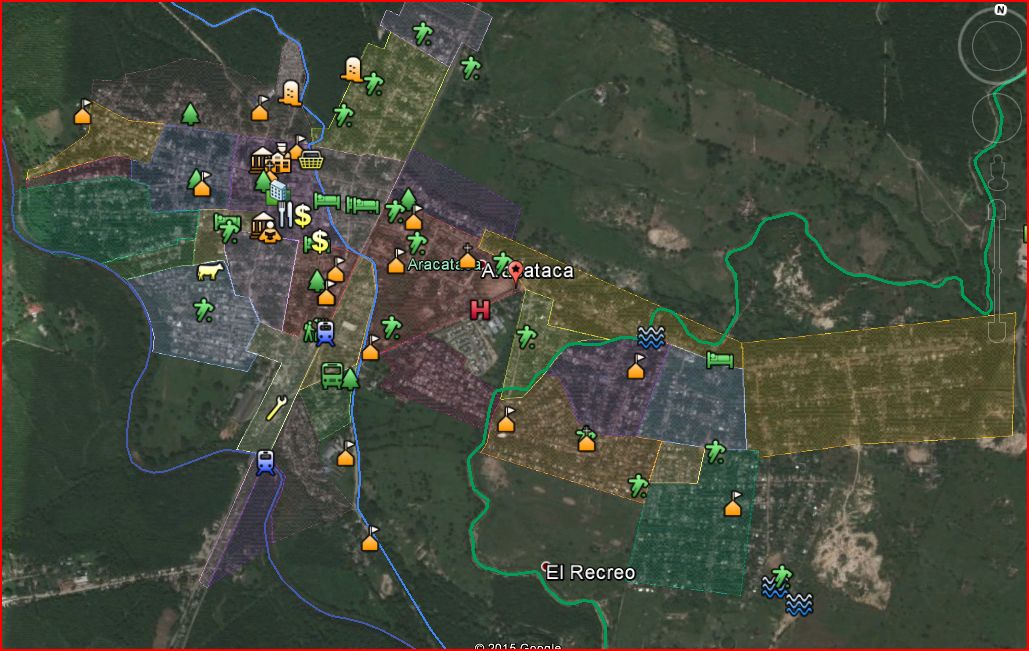Click the green bus station icon
The width and height of the screenshot is (1029, 651).
(x=332, y=375)
